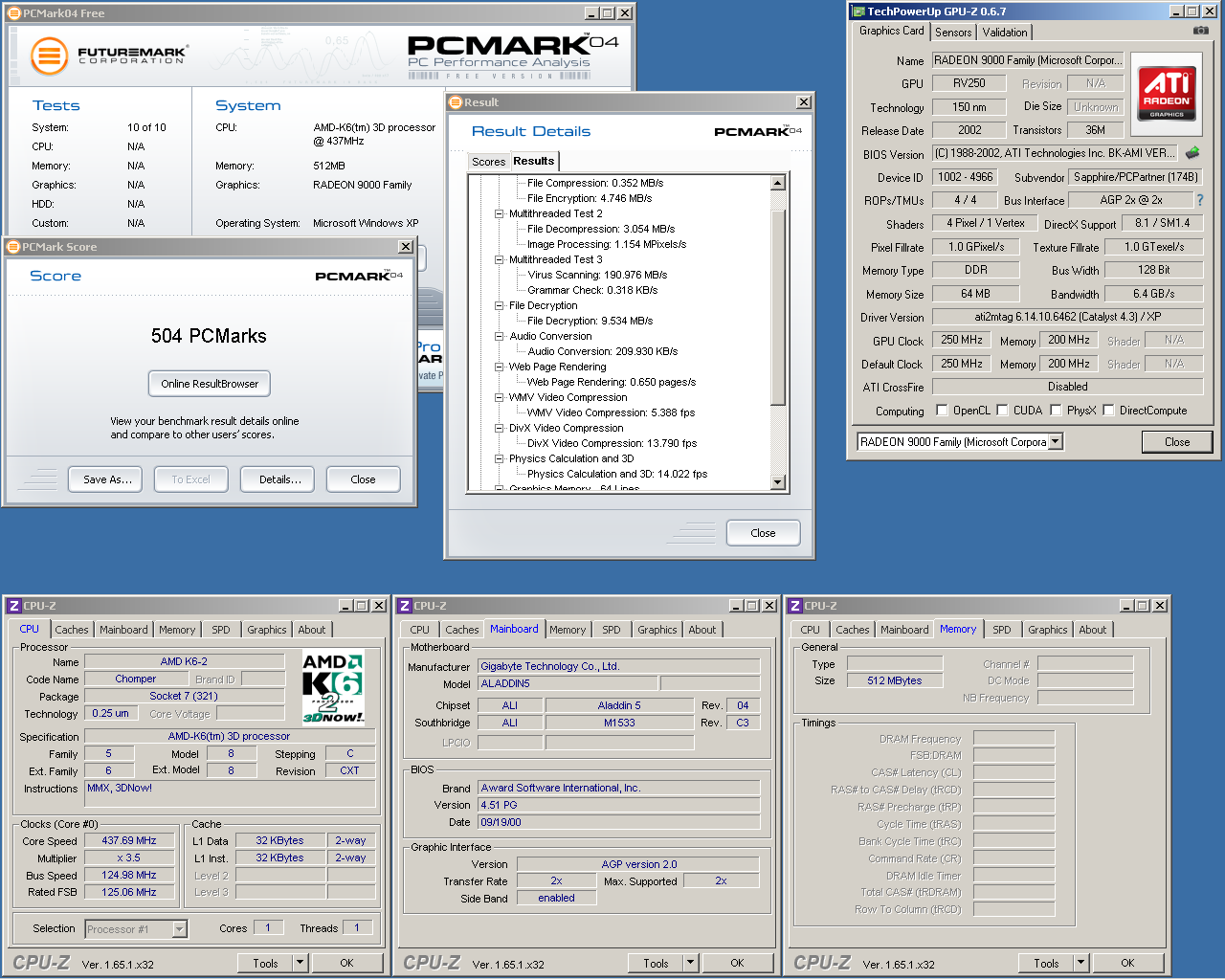Click the Details... button in PCMark Score
This screenshot has width=1225, height=980.
coord(278,479)
